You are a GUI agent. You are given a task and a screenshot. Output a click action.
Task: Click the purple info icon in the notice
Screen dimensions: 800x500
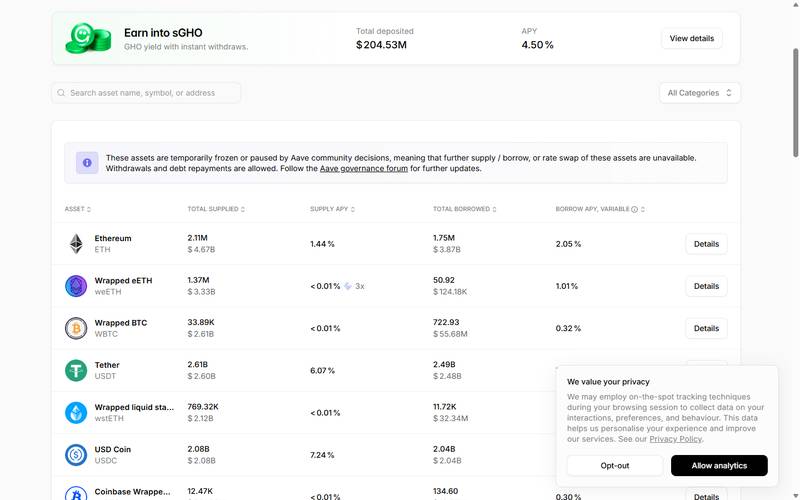click(x=87, y=163)
